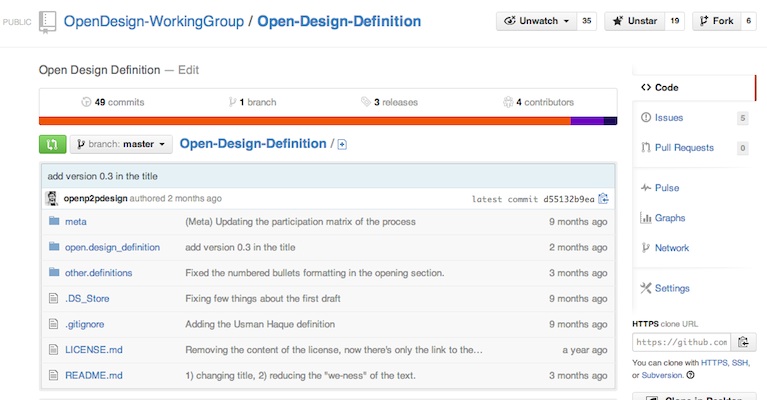View the 3 releases
The width and height of the screenshot is (767, 400).
(389, 102)
